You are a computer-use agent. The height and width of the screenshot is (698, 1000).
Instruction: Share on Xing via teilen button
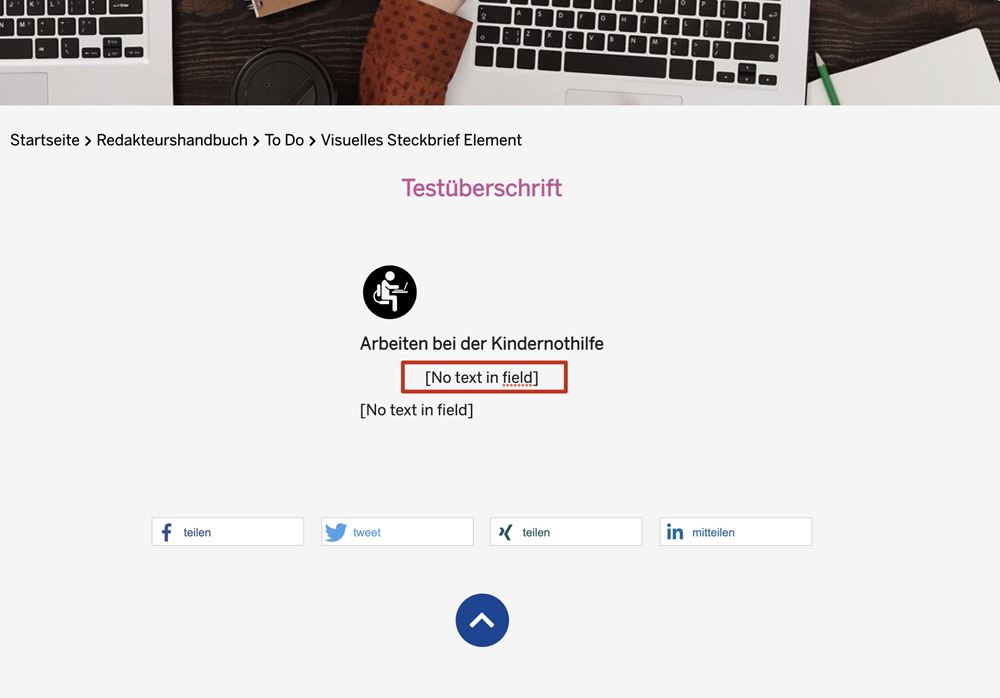pyautogui.click(x=566, y=531)
